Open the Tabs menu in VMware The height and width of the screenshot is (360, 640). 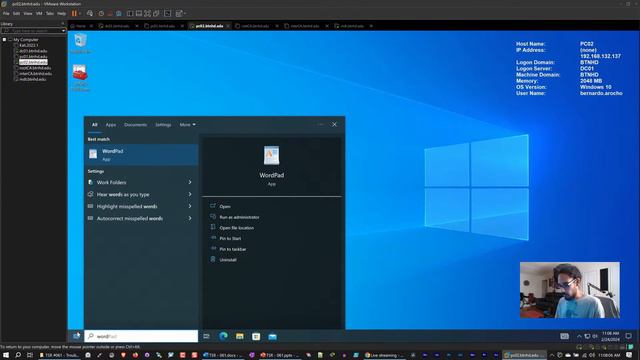(x=50, y=13)
